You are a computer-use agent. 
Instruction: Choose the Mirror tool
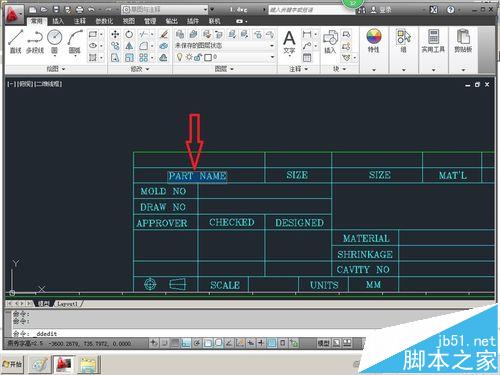[x=129, y=46]
